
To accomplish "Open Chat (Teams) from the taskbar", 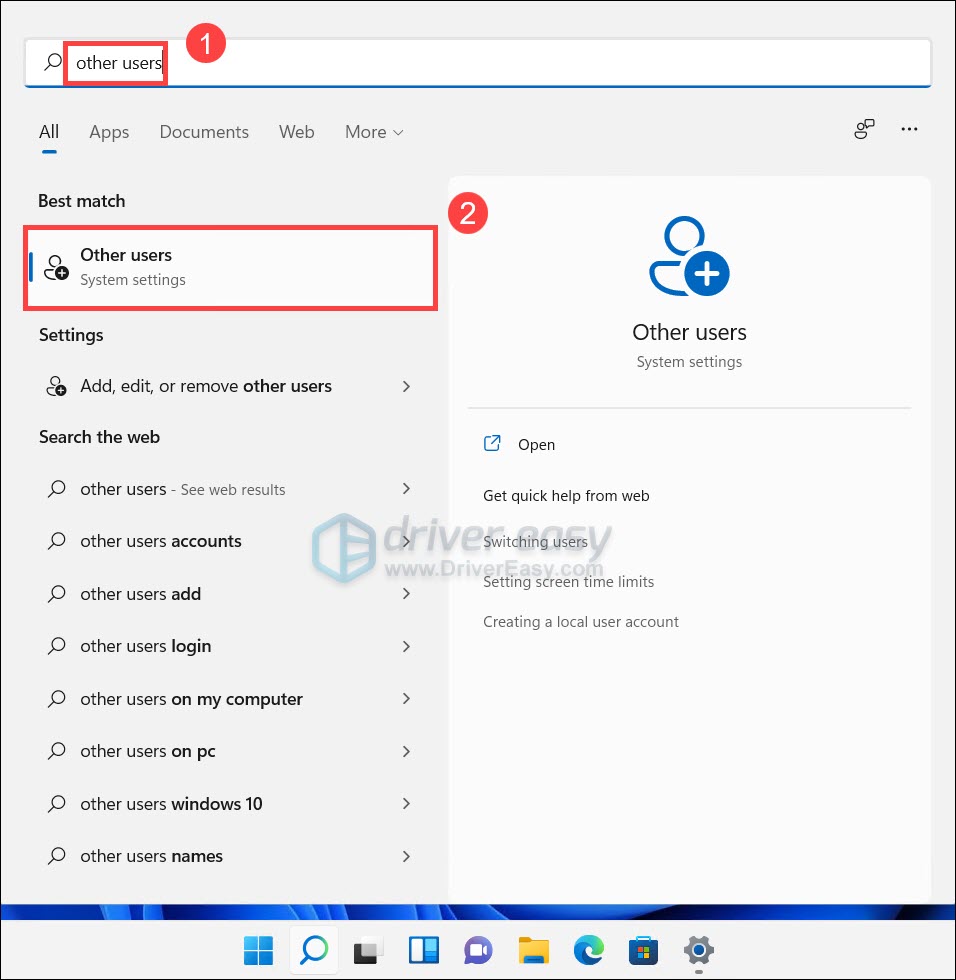I will pos(479,951).
